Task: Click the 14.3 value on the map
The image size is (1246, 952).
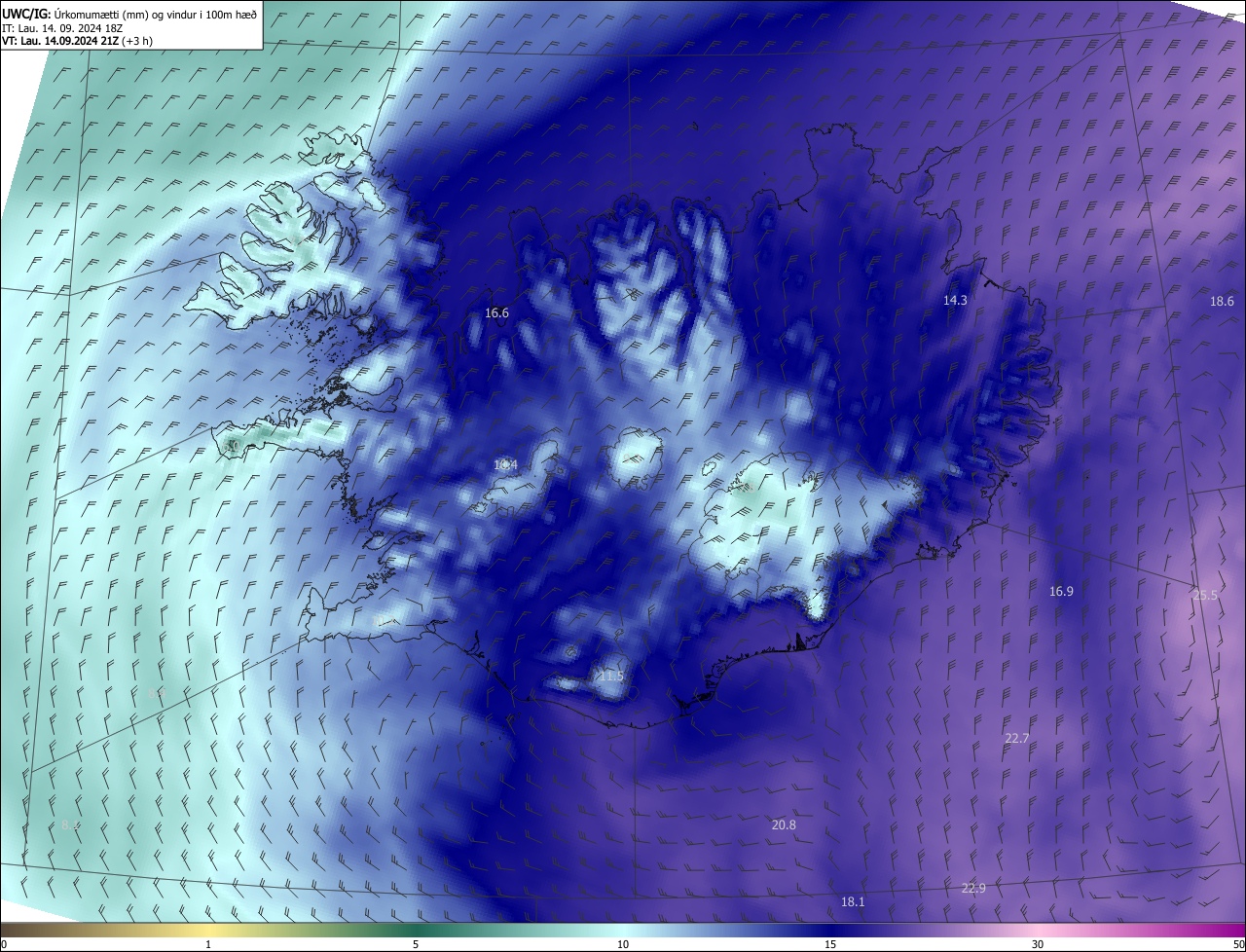Action: click(955, 301)
